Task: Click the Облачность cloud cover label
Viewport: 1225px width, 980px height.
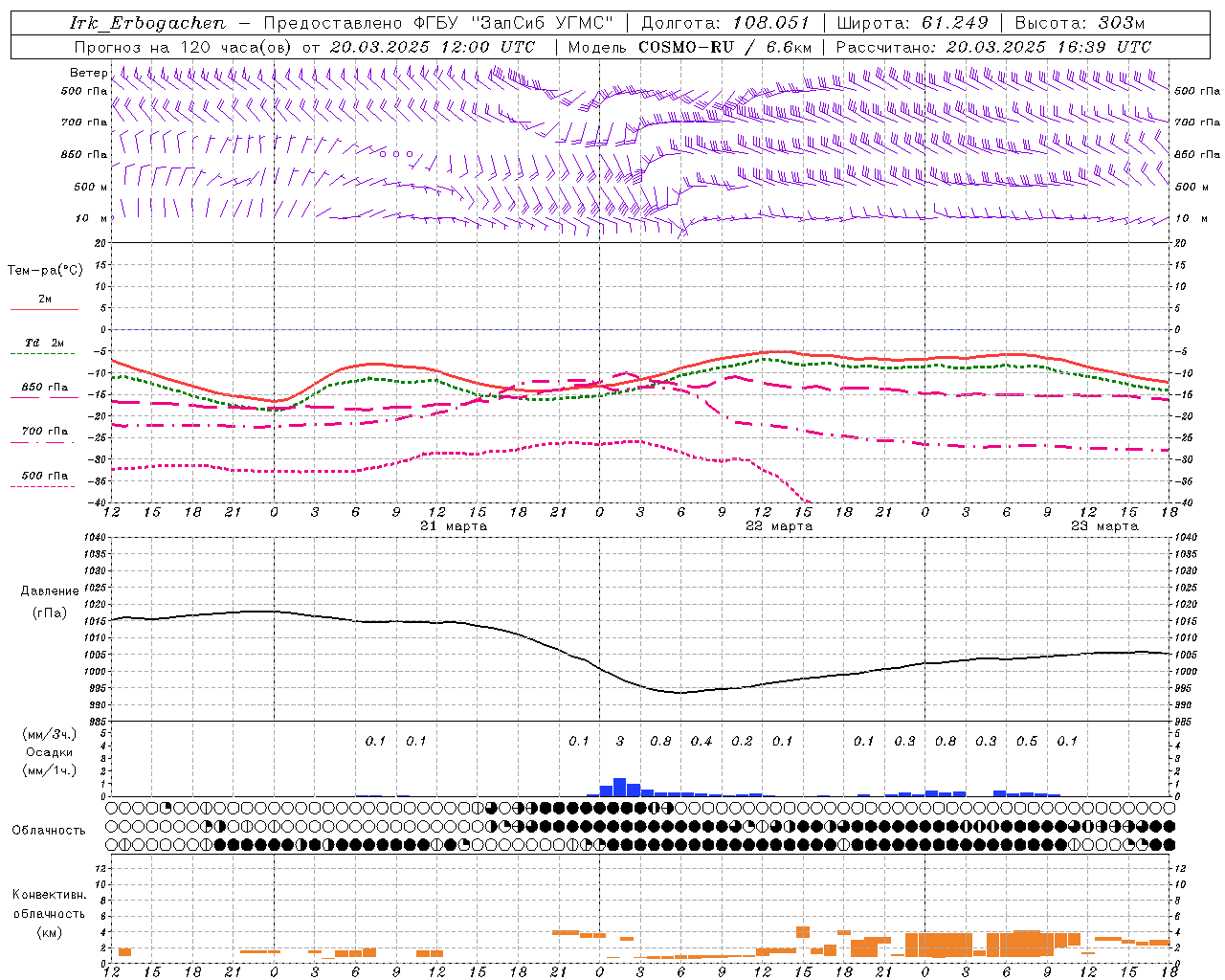Action: 49,831
